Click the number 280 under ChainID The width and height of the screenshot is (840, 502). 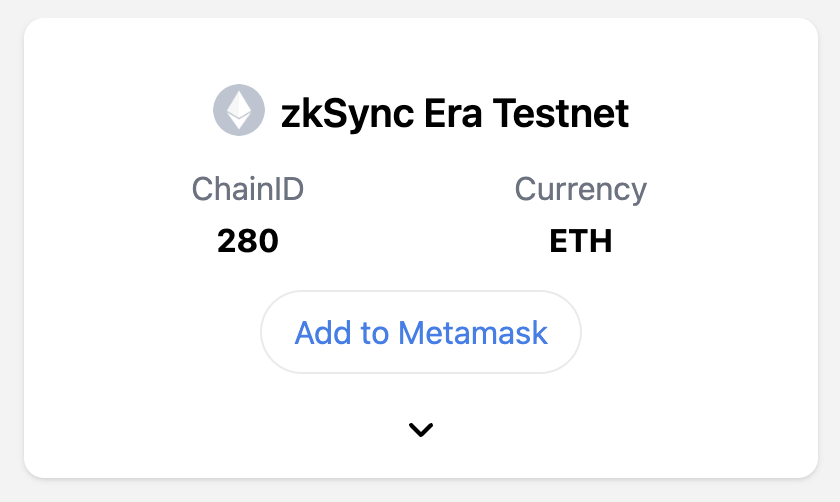[x=248, y=241]
